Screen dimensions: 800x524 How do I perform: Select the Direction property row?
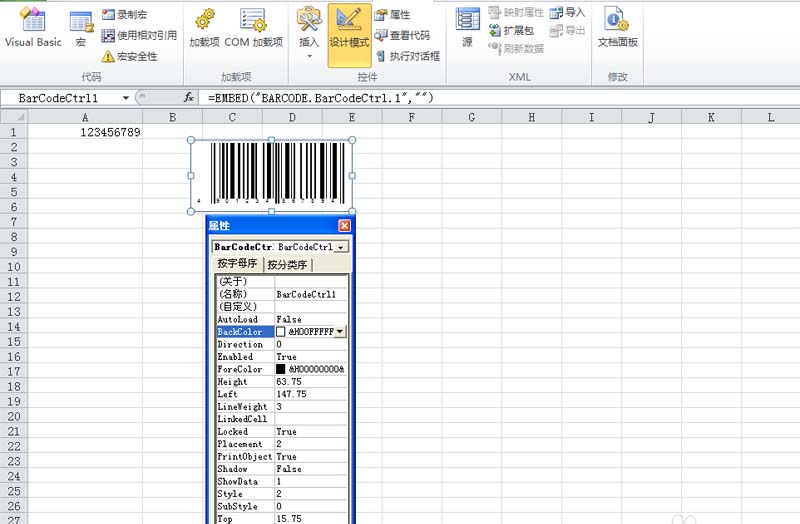[282, 344]
